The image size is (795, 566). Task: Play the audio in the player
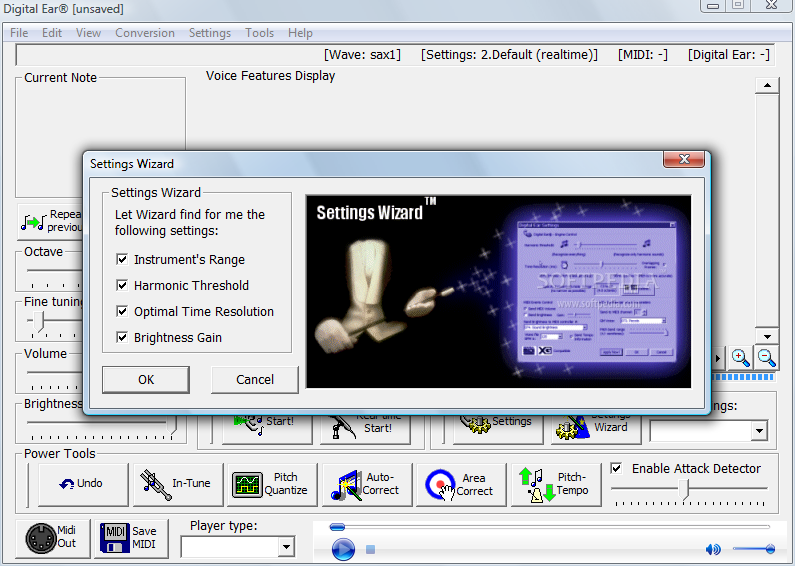coord(343,549)
